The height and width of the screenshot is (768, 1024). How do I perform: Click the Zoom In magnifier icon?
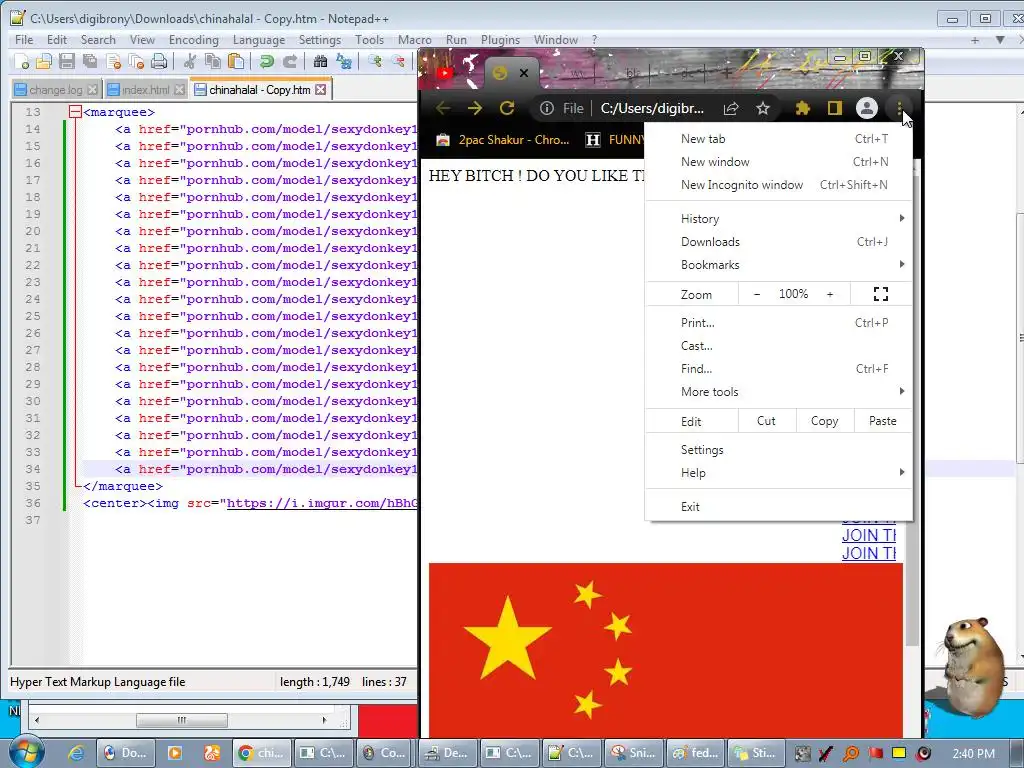click(x=374, y=62)
